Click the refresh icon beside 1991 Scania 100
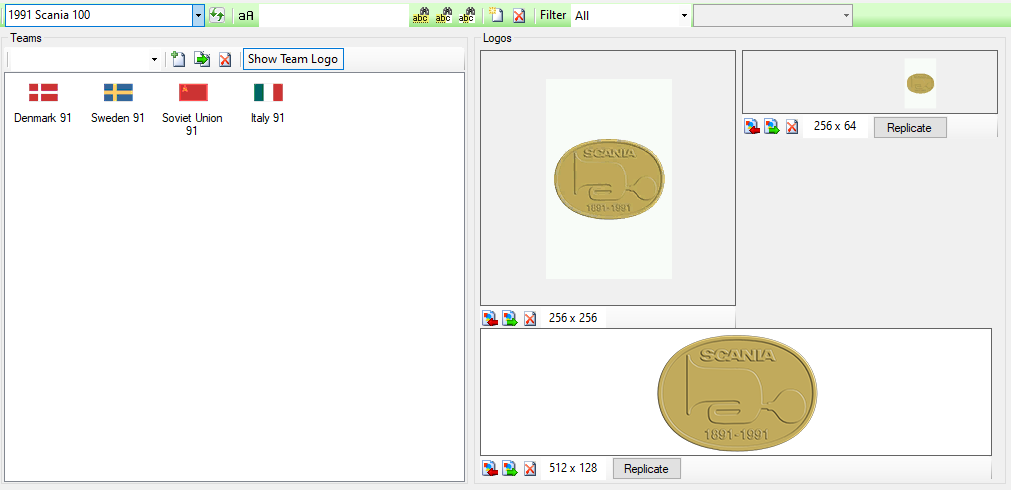The image size is (1011, 490). coord(217,15)
